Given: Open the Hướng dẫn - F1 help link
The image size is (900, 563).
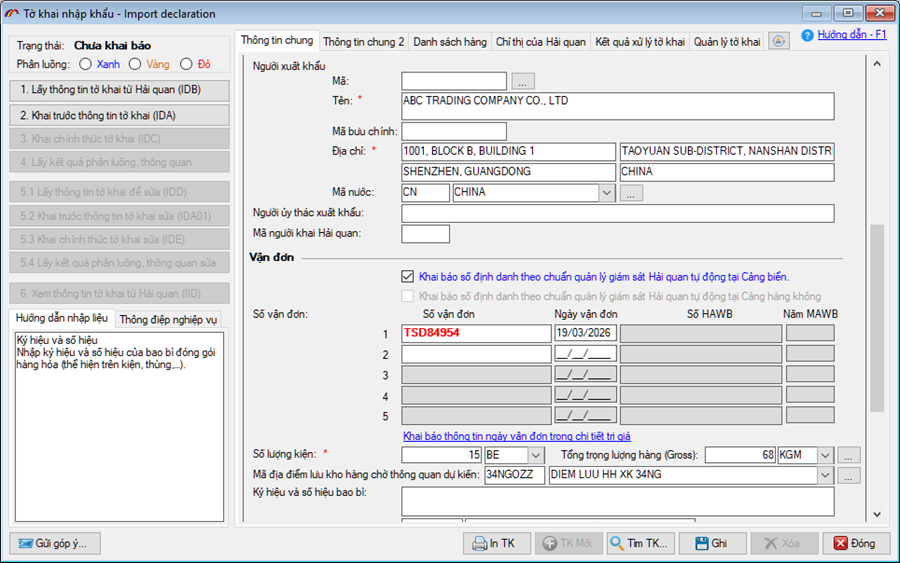Looking at the screenshot, I should [851, 34].
